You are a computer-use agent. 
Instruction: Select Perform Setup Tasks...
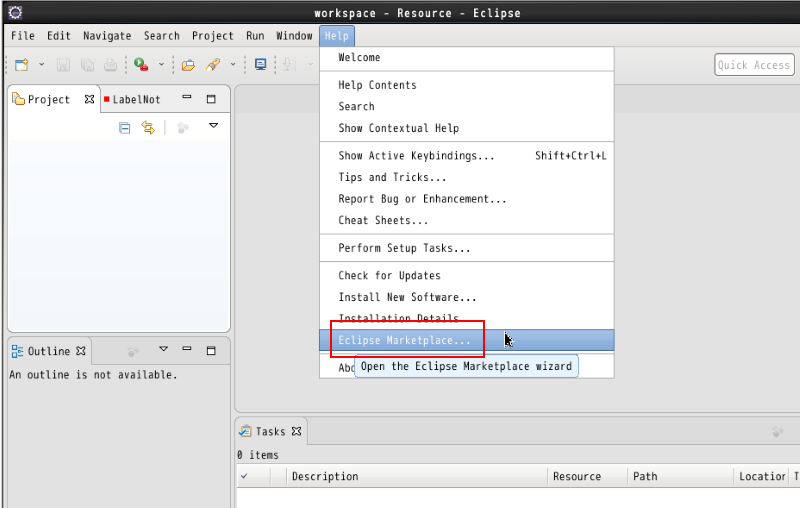(467, 248)
